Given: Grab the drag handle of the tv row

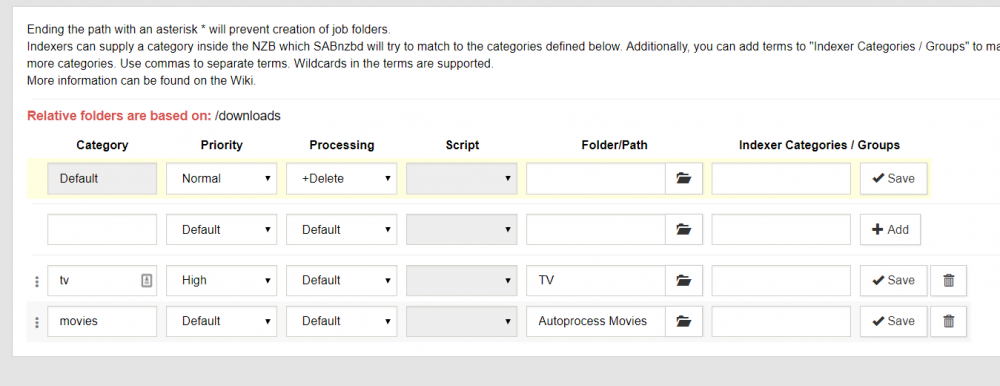Looking at the screenshot, I should pos(37,281).
